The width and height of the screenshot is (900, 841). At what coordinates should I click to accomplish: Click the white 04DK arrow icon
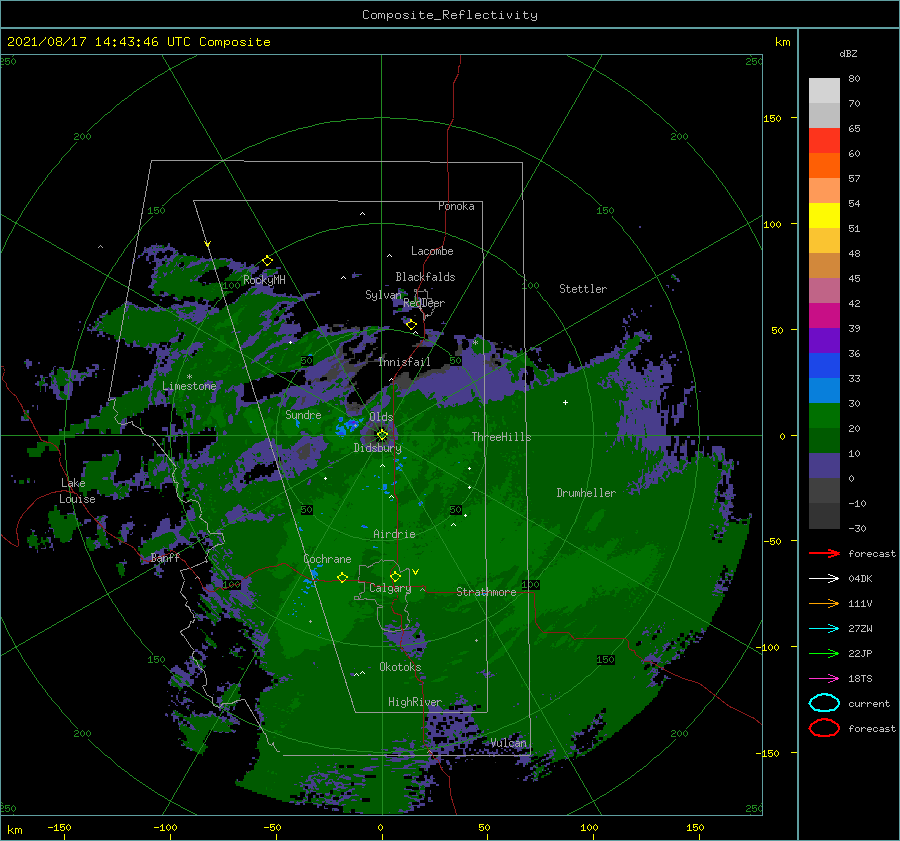(x=824, y=578)
